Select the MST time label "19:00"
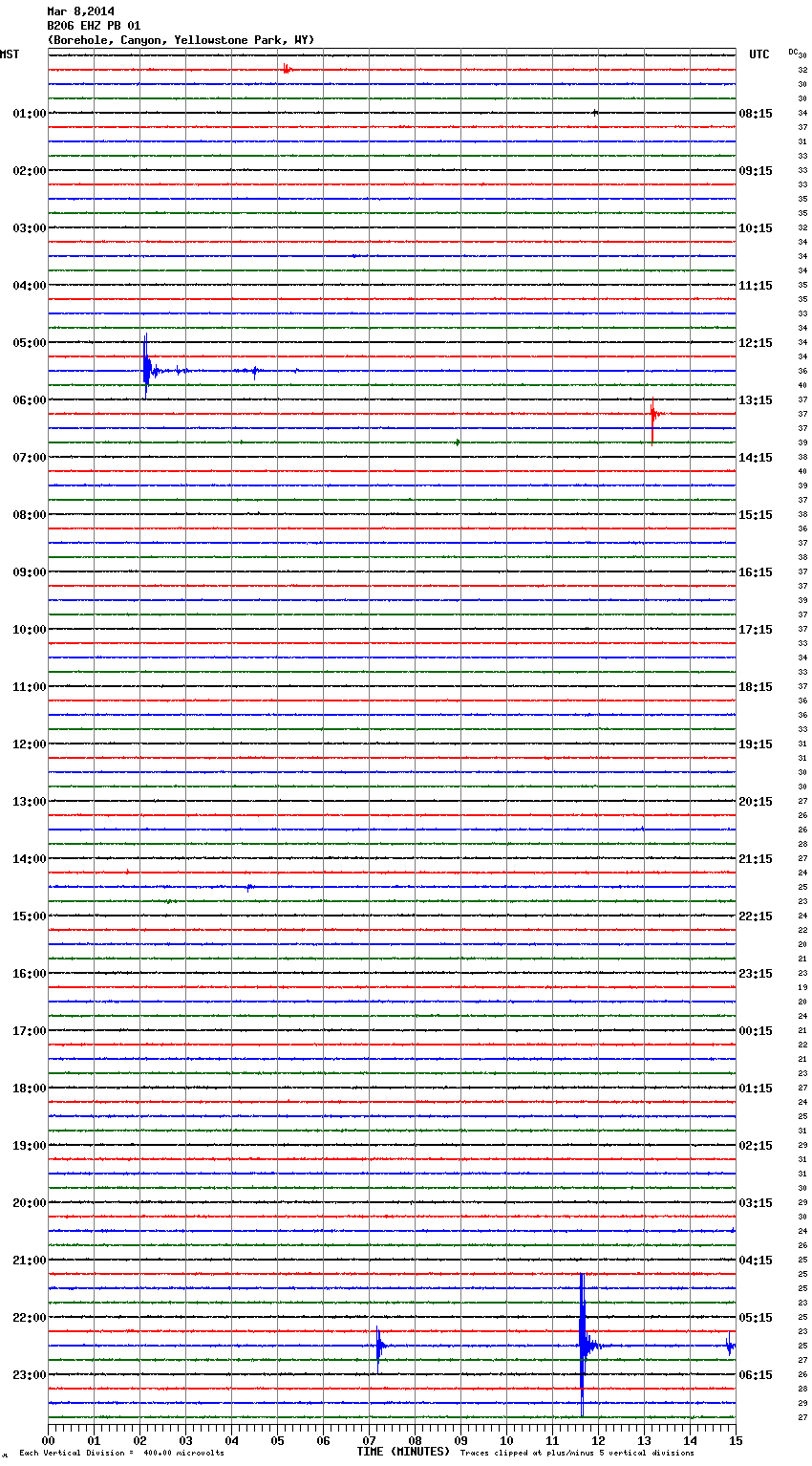This screenshot has height=1466, width=812. pyautogui.click(x=30, y=1146)
